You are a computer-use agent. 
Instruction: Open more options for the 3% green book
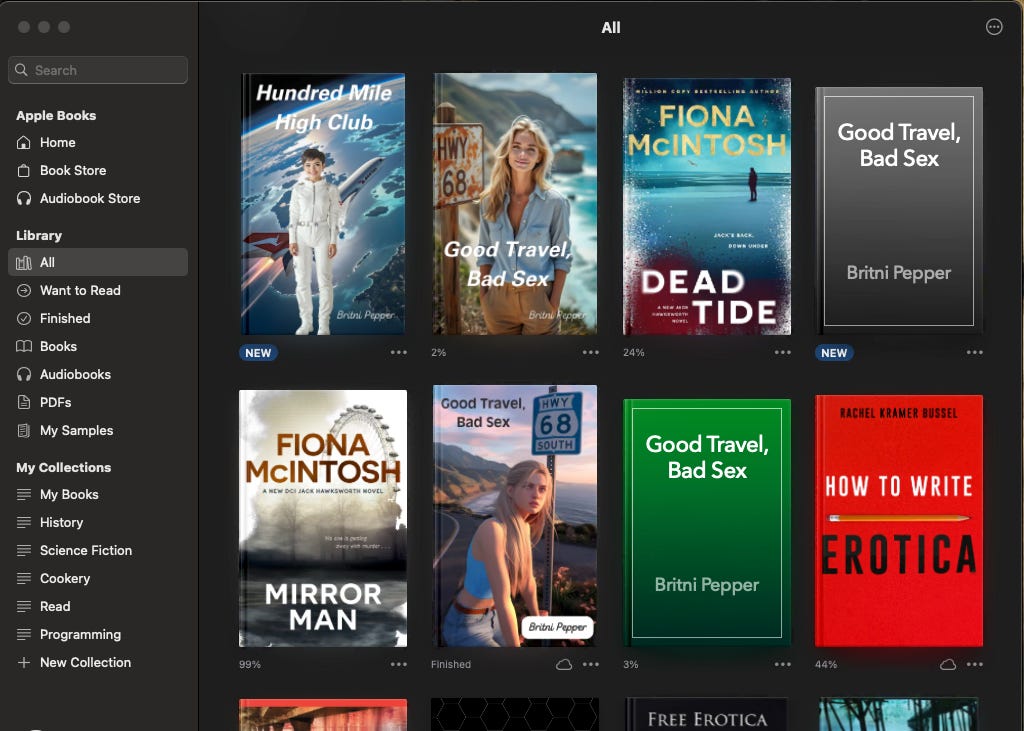782,664
